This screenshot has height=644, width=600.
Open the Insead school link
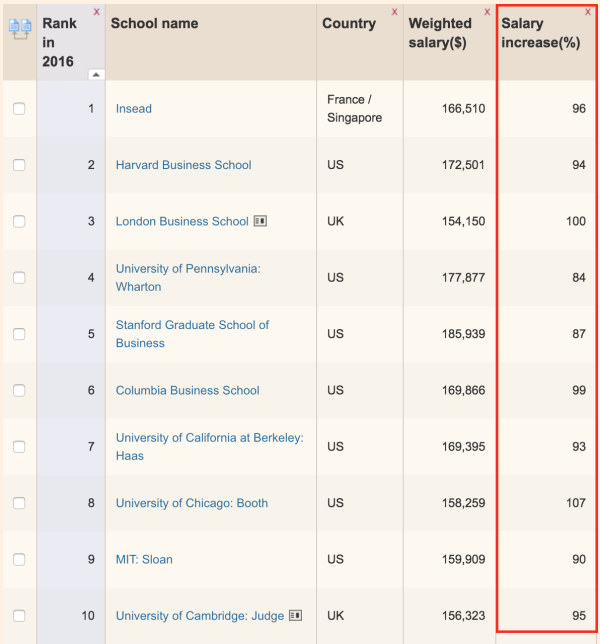coord(134,109)
